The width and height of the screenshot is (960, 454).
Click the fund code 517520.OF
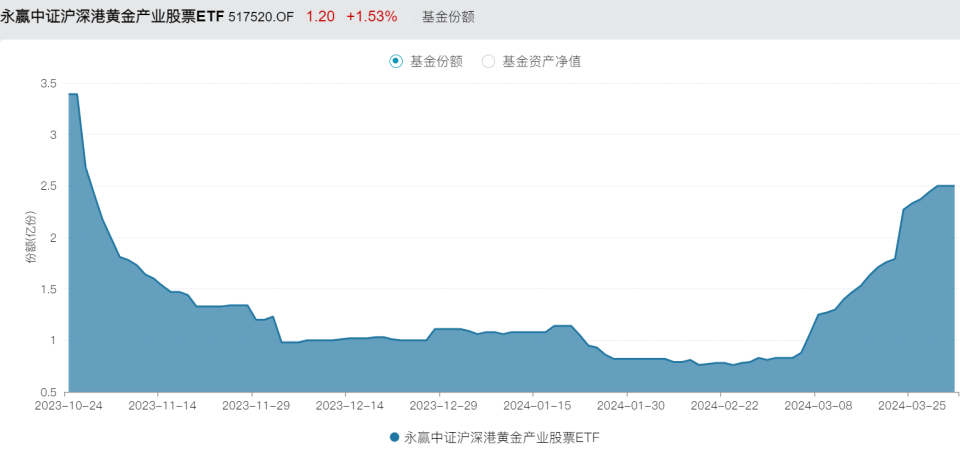click(x=262, y=17)
